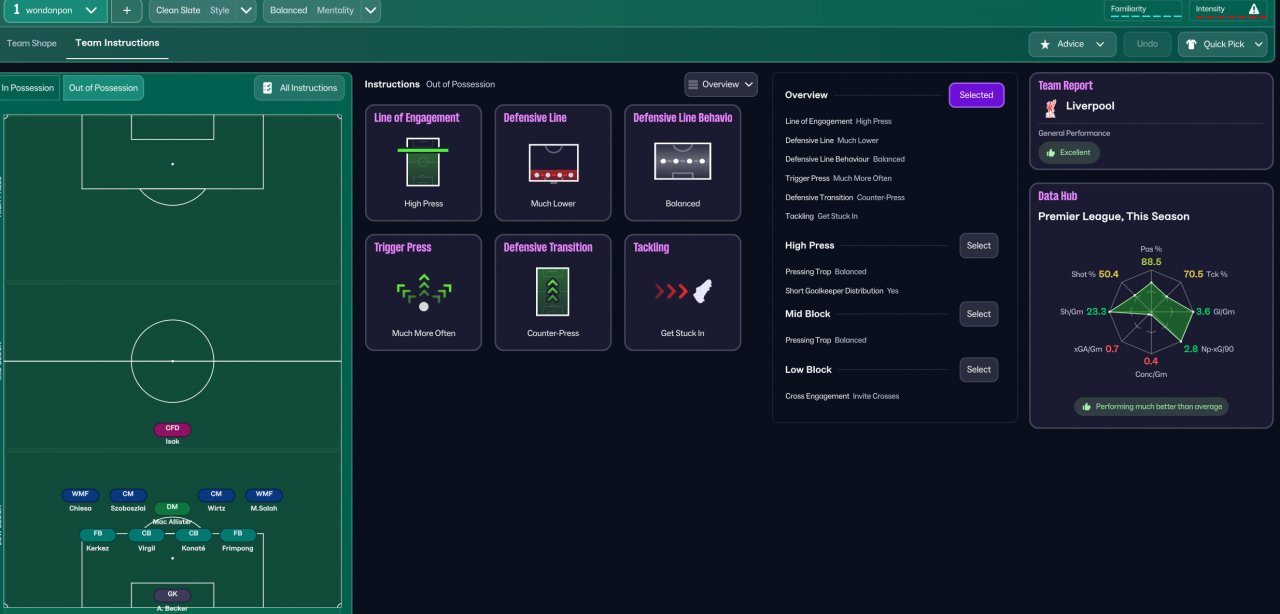This screenshot has width=1280, height=614.
Task: Switch to In Possession view
Action: click(28, 88)
